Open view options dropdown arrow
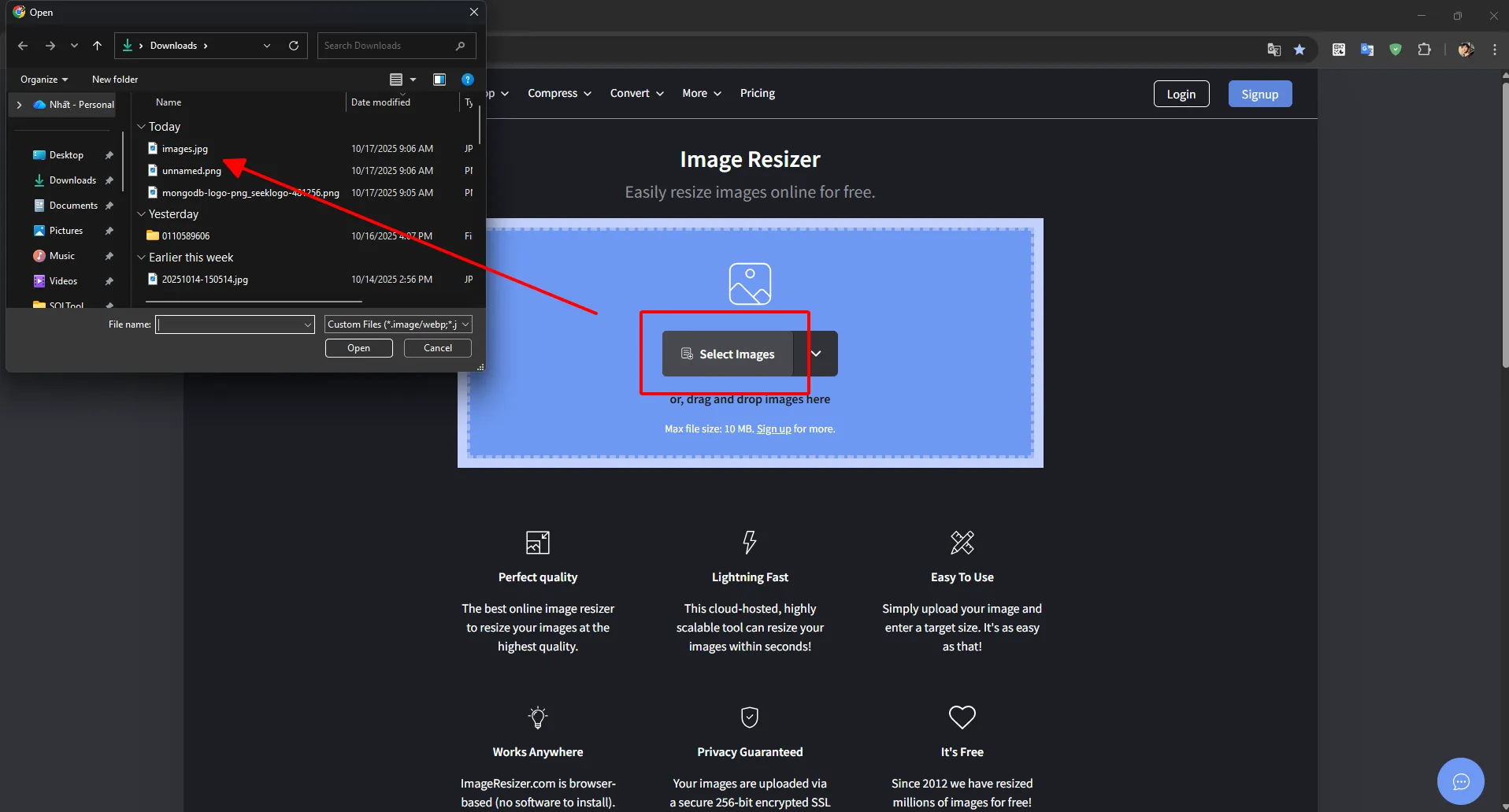 (x=413, y=80)
